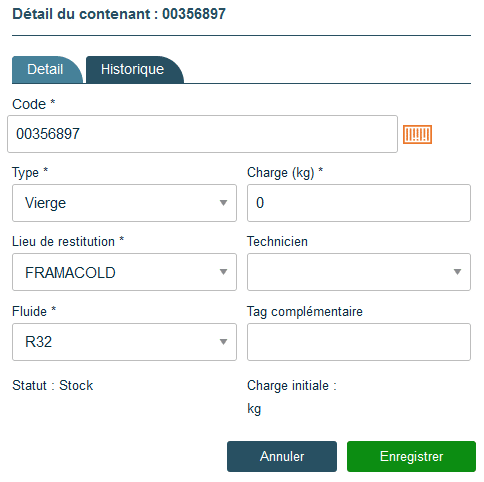The width and height of the screenshot is (484, 482).
Task: Click the Technicien field label
Action: point(277,241)
